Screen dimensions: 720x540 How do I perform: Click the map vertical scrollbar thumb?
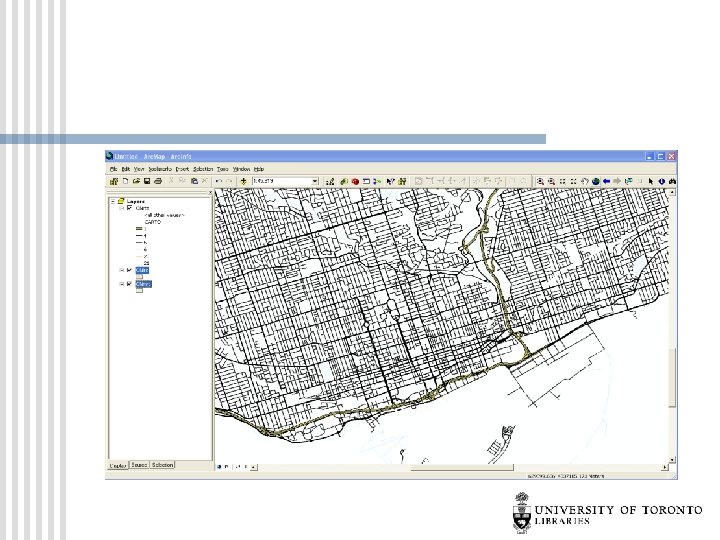(672, 377)
